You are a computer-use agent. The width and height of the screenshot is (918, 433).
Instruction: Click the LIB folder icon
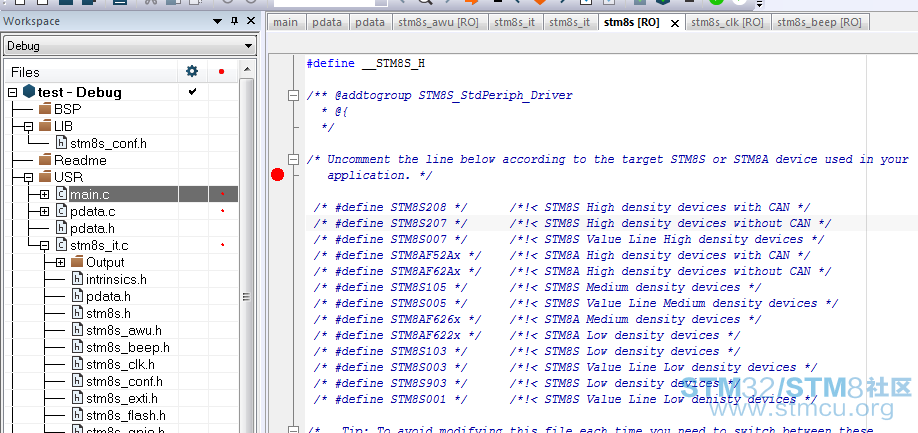pos(45,126)
